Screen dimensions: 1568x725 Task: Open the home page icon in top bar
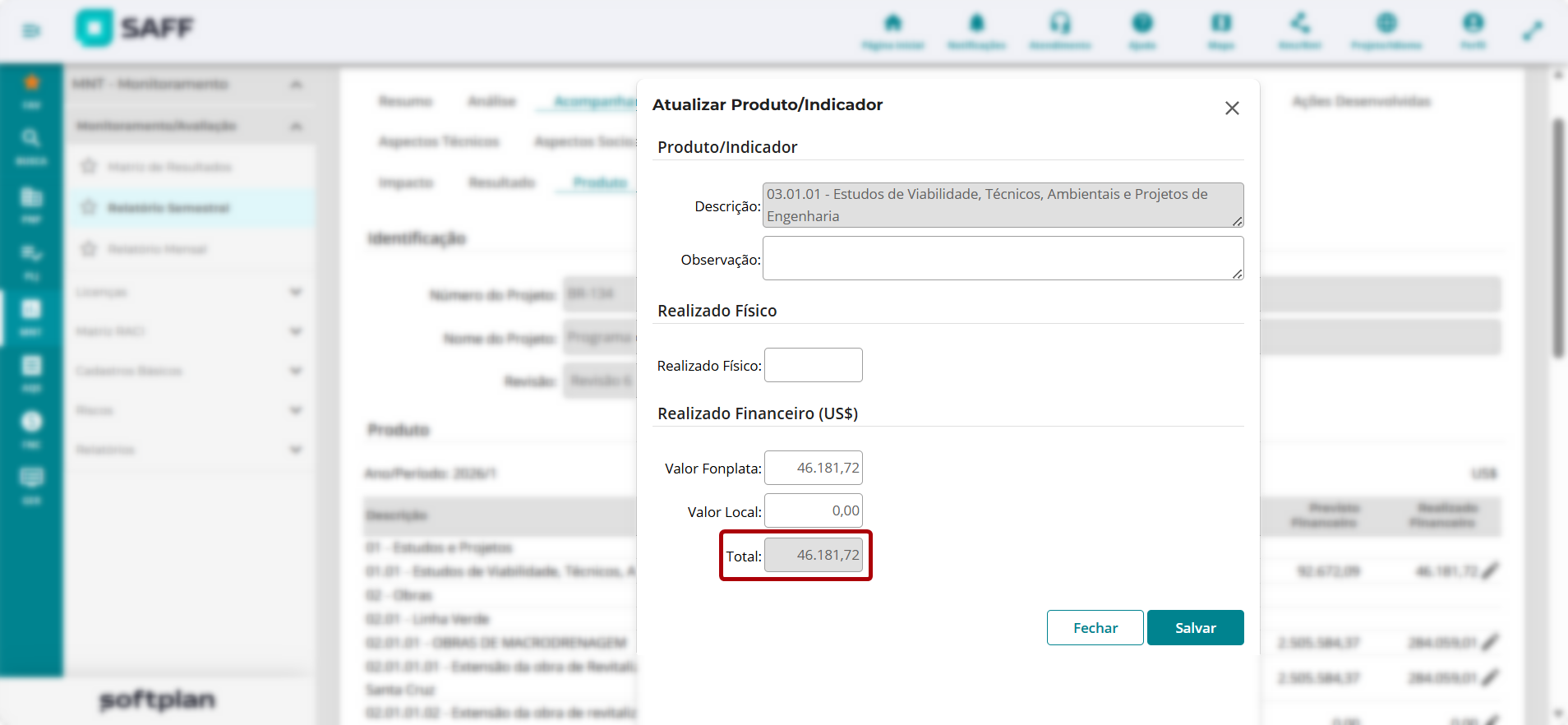[x=893, y=23]
